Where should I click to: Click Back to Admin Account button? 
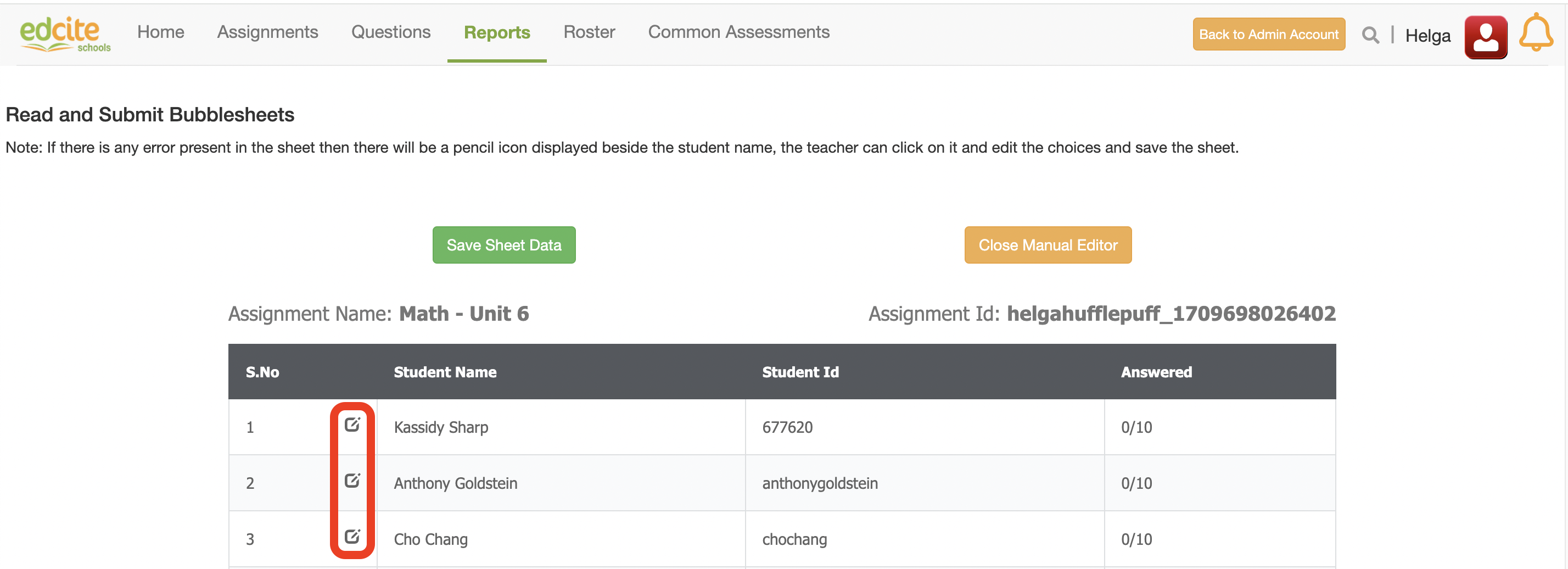point(1269,34)
